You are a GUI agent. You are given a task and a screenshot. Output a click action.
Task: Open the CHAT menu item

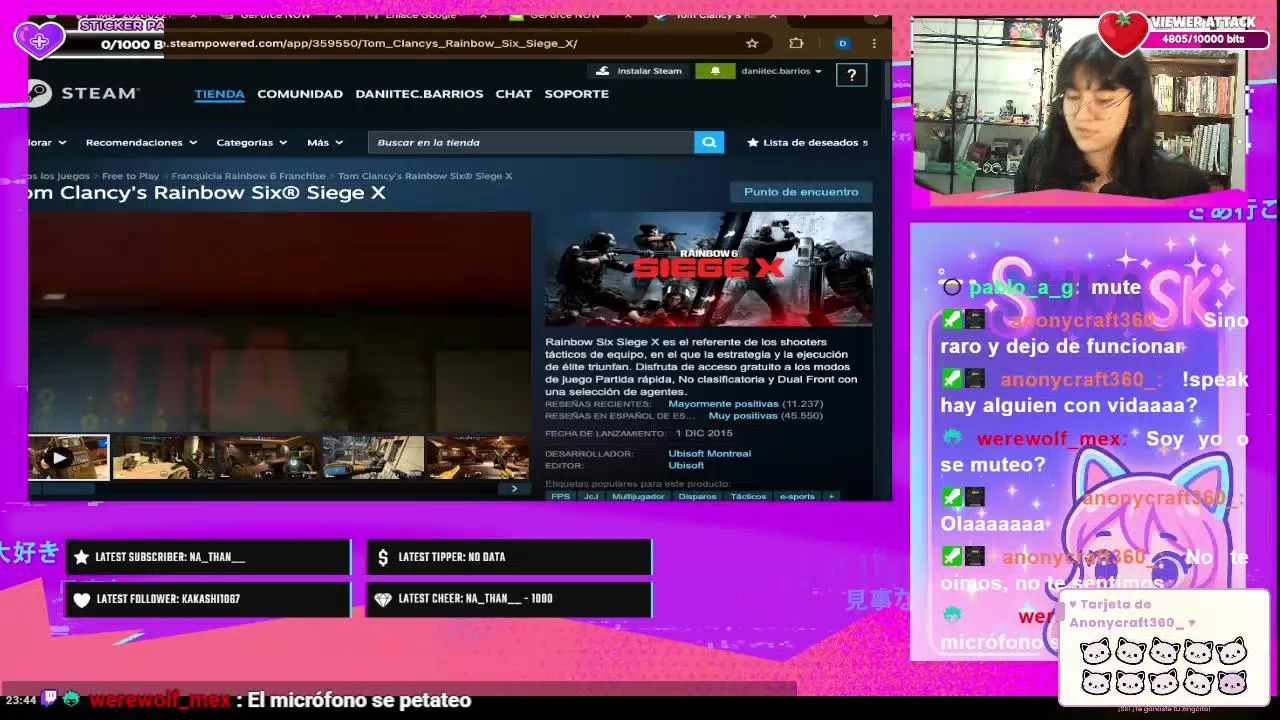point(514,93)
